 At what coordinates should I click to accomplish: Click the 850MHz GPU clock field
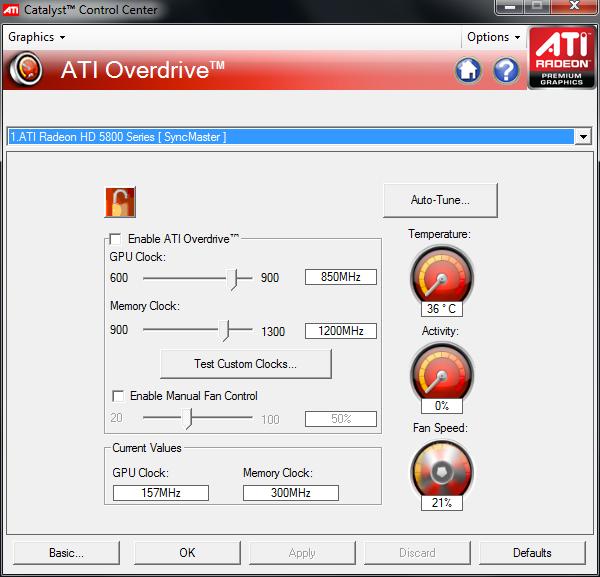point(341,277)
